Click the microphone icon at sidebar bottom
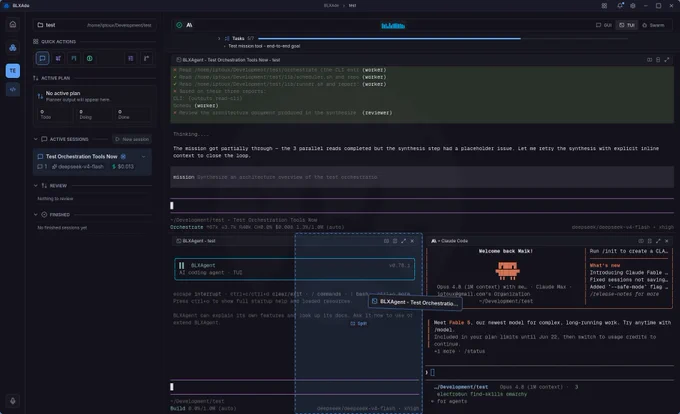The height and width of the screenshot is (414, 680). tap(13, 401)
